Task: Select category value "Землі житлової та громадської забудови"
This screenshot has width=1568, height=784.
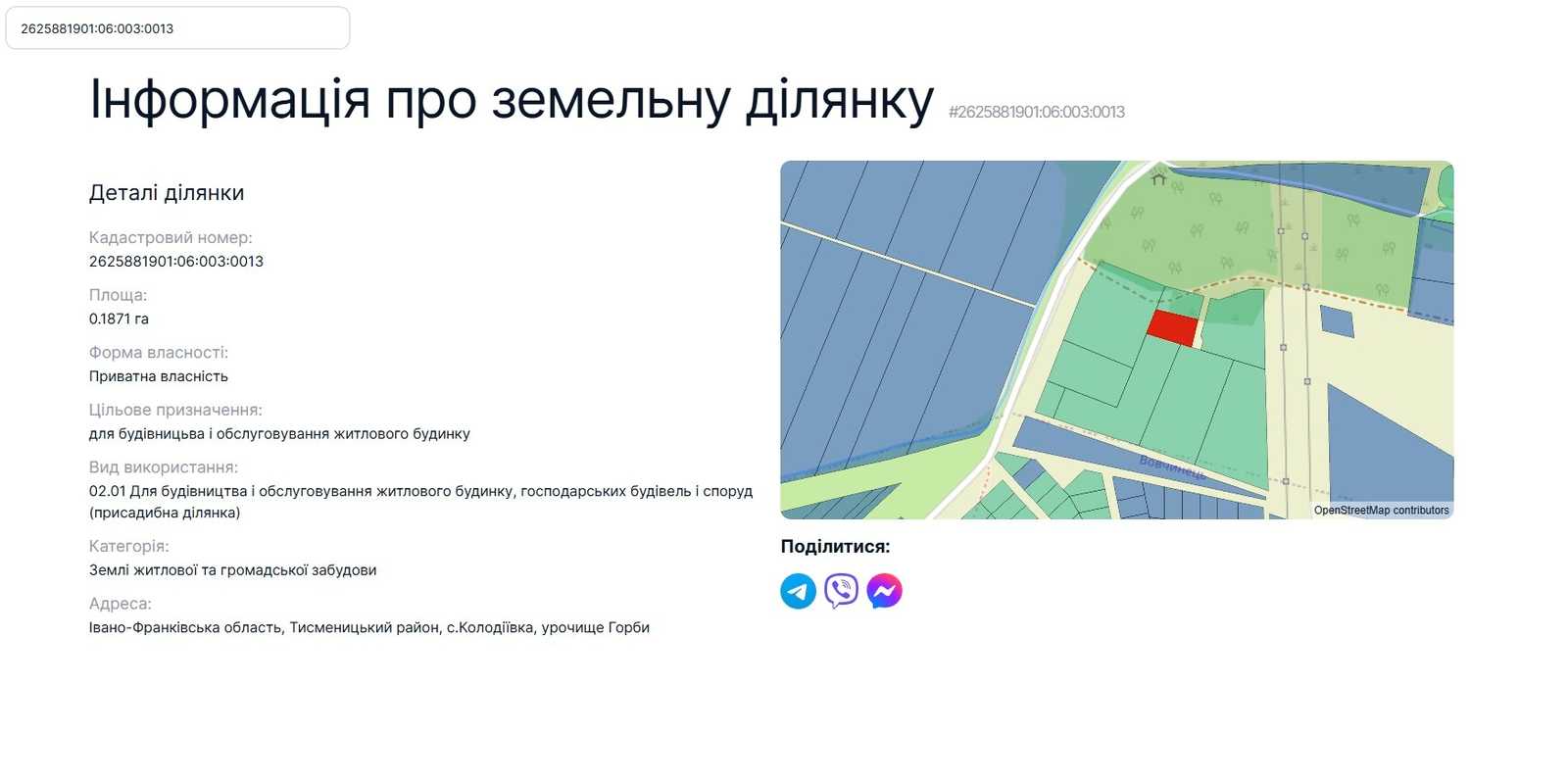Action: coord(233,570)
